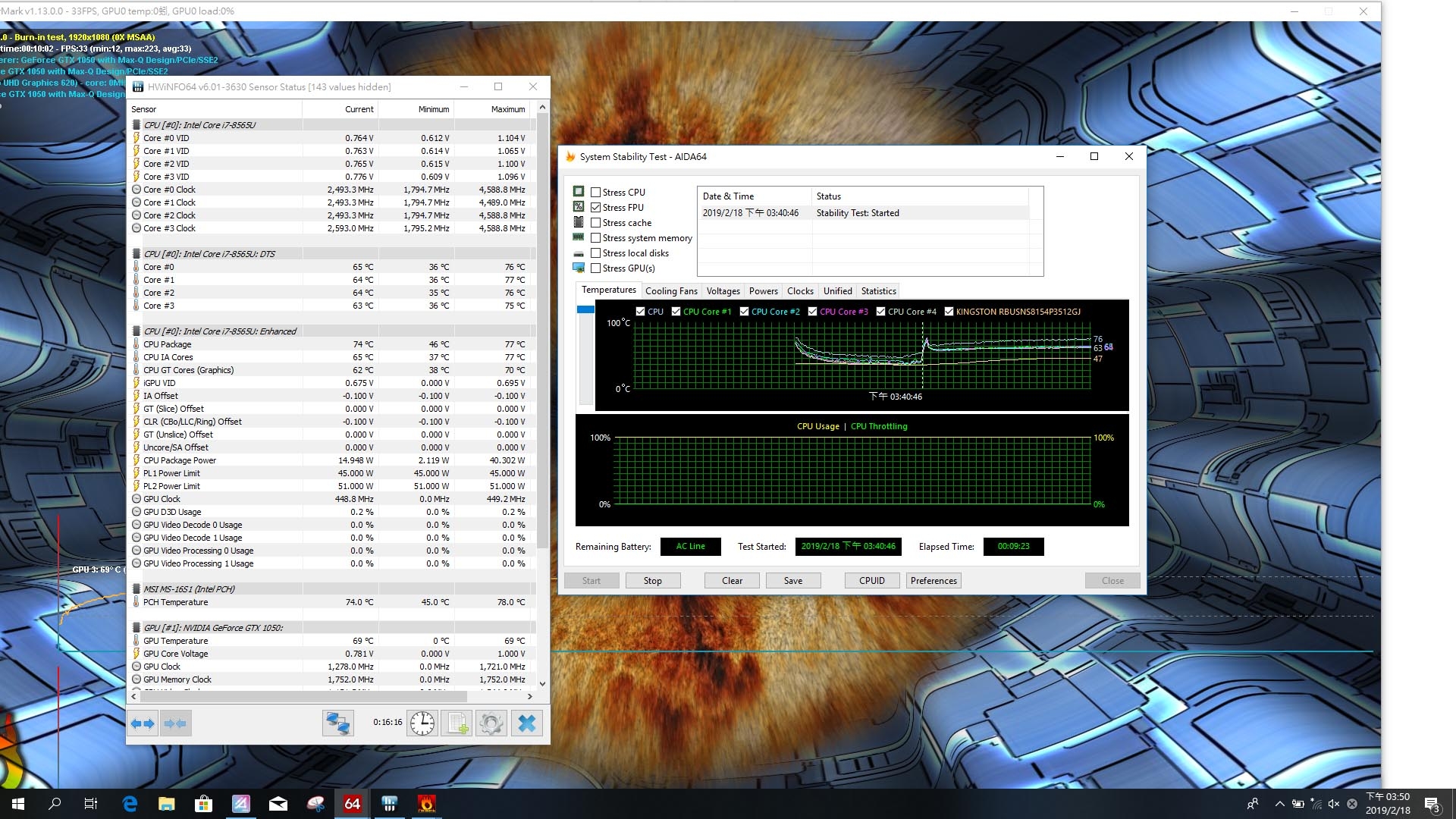1456x819 pixels.
Task: Switch to Unified tab
Action: (838, 291)
